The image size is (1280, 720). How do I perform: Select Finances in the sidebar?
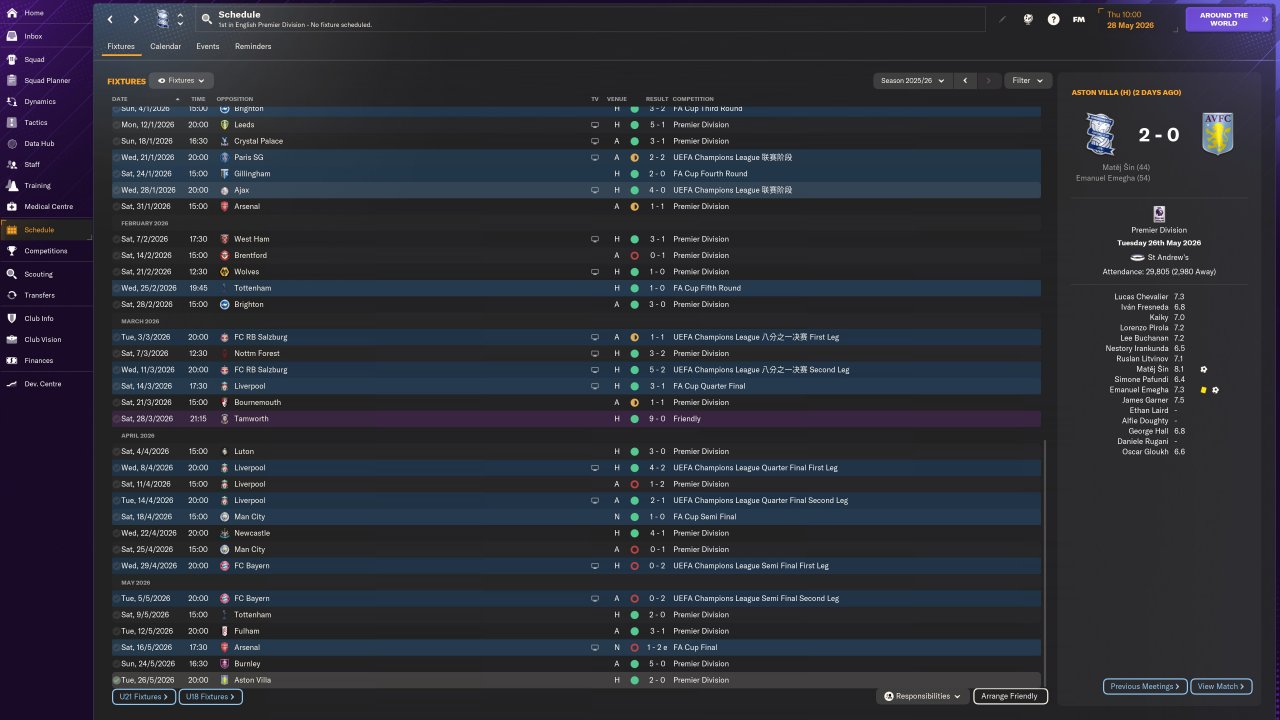click(x=46, y=360)
